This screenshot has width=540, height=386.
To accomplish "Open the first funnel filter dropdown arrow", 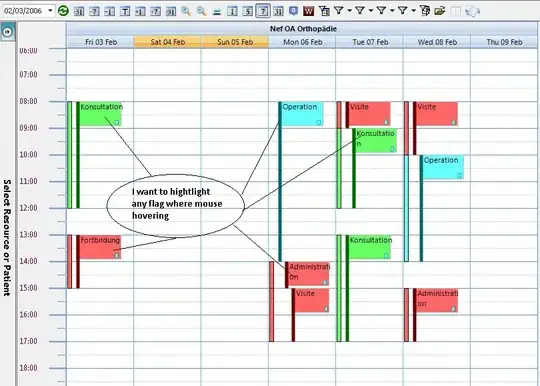I will tap(350, 11).
